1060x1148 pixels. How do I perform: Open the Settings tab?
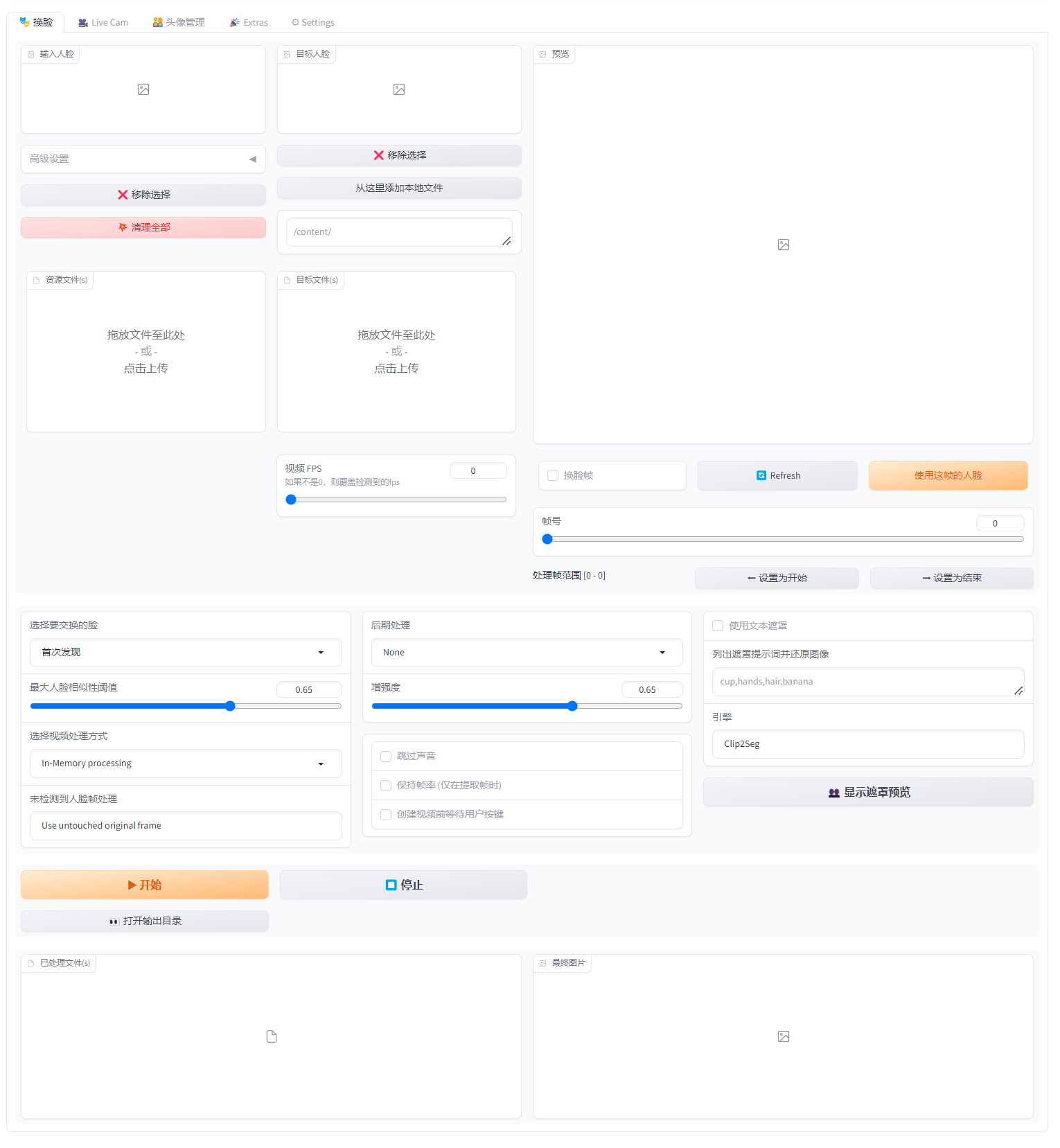(313, 22)
